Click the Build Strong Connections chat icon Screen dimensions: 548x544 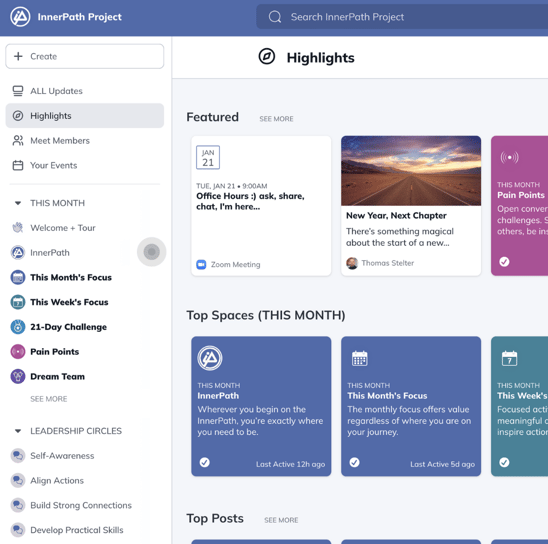[18, 505]
